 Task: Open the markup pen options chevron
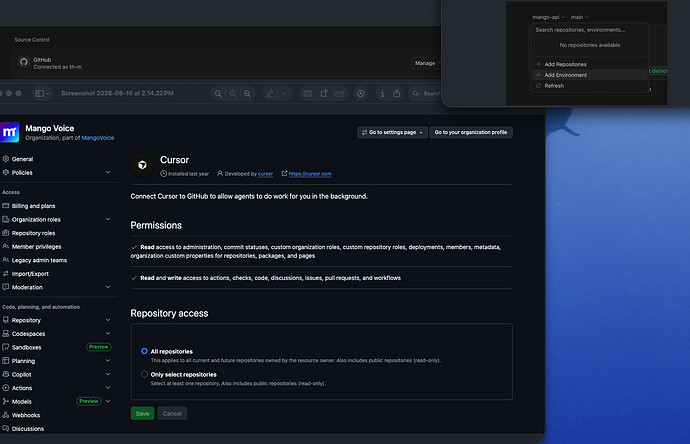click(x=285, y=93)
